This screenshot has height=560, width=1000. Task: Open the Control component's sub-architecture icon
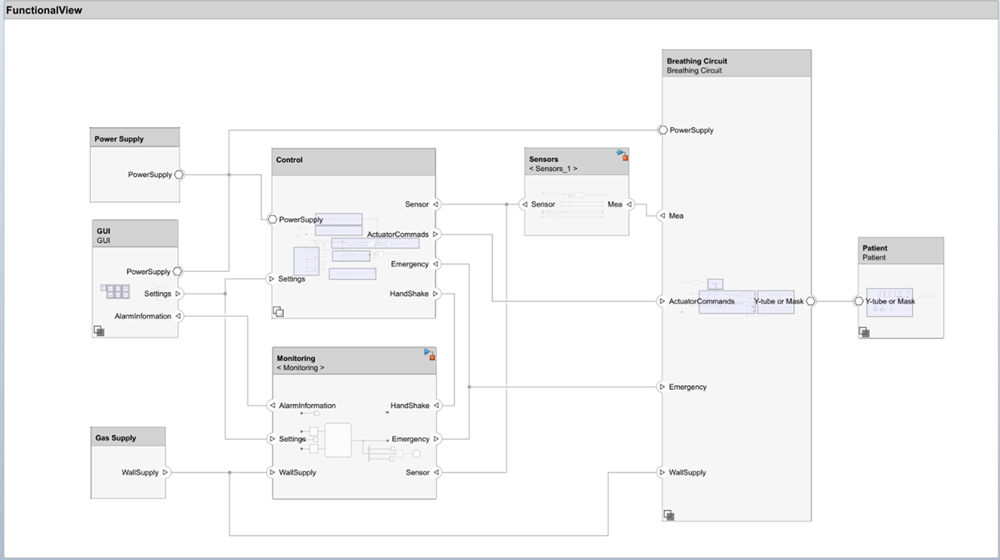point(279,312)
